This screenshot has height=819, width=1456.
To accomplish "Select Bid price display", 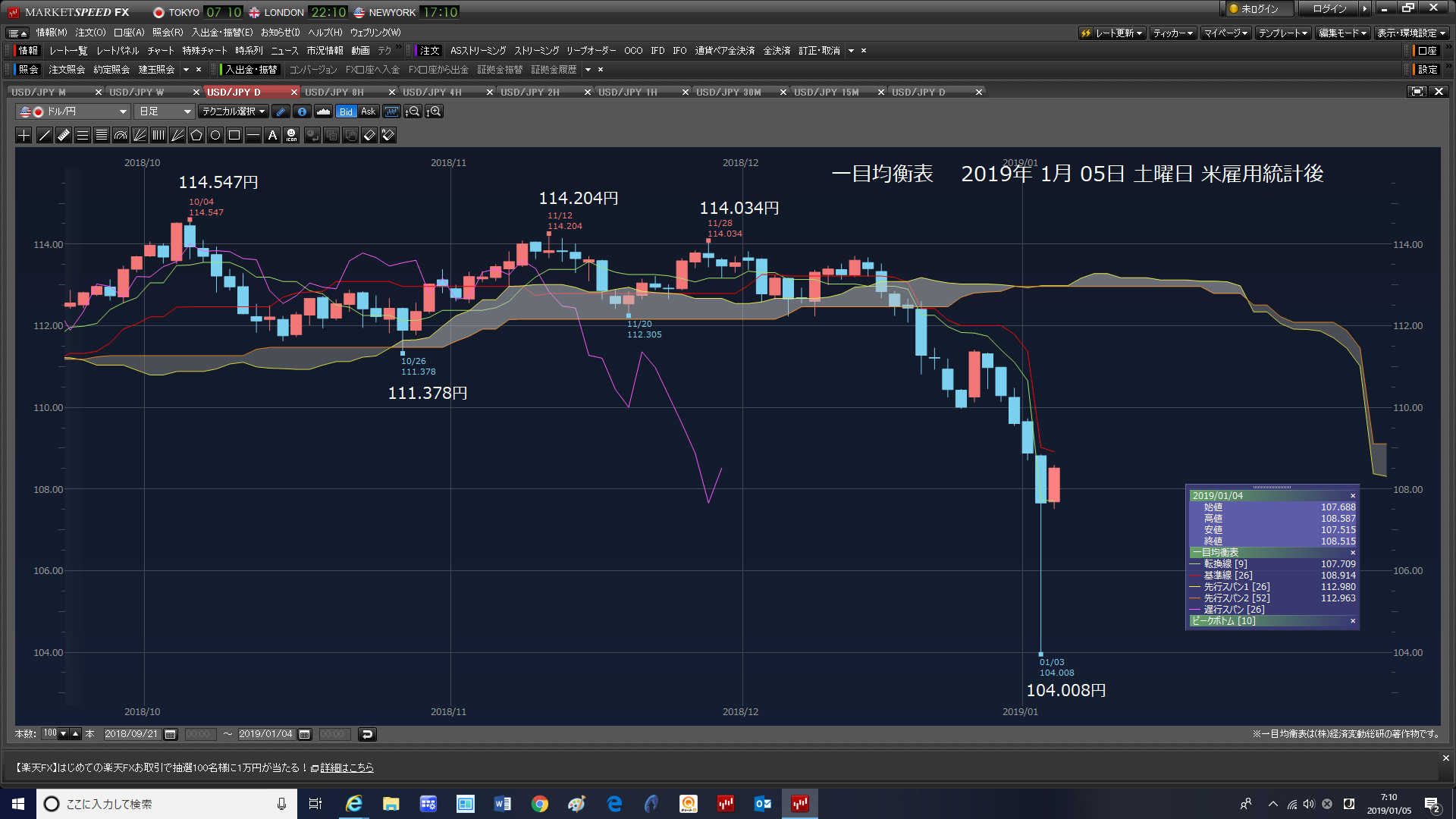I will tap(346, 111).
